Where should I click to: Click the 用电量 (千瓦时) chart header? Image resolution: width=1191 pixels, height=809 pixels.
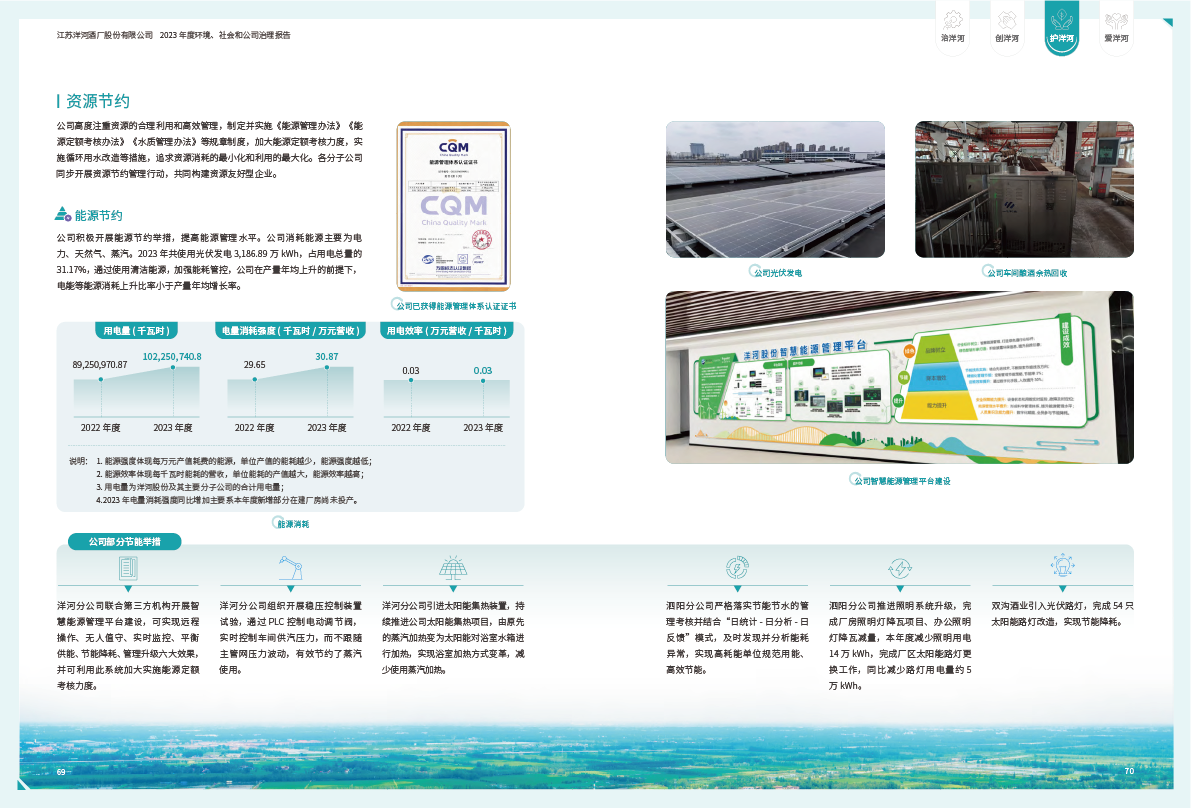(137, 330)
